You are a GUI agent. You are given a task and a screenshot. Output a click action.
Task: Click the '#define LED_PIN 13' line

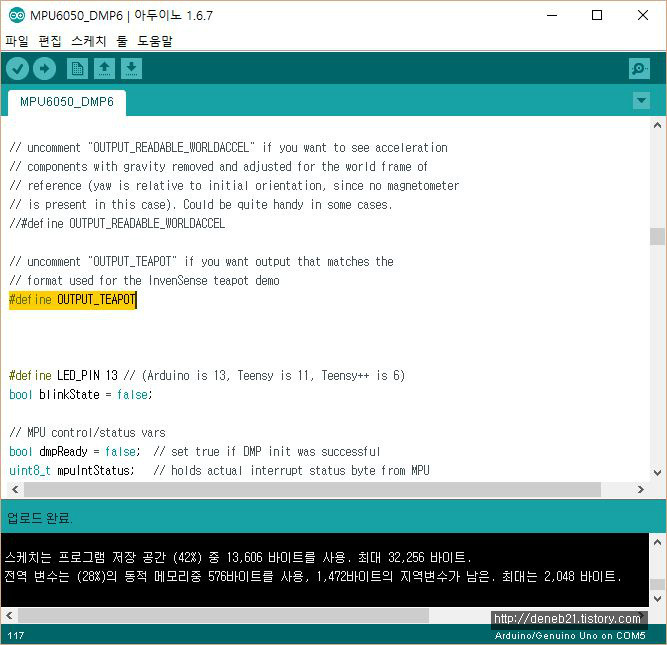click(207, 376)
